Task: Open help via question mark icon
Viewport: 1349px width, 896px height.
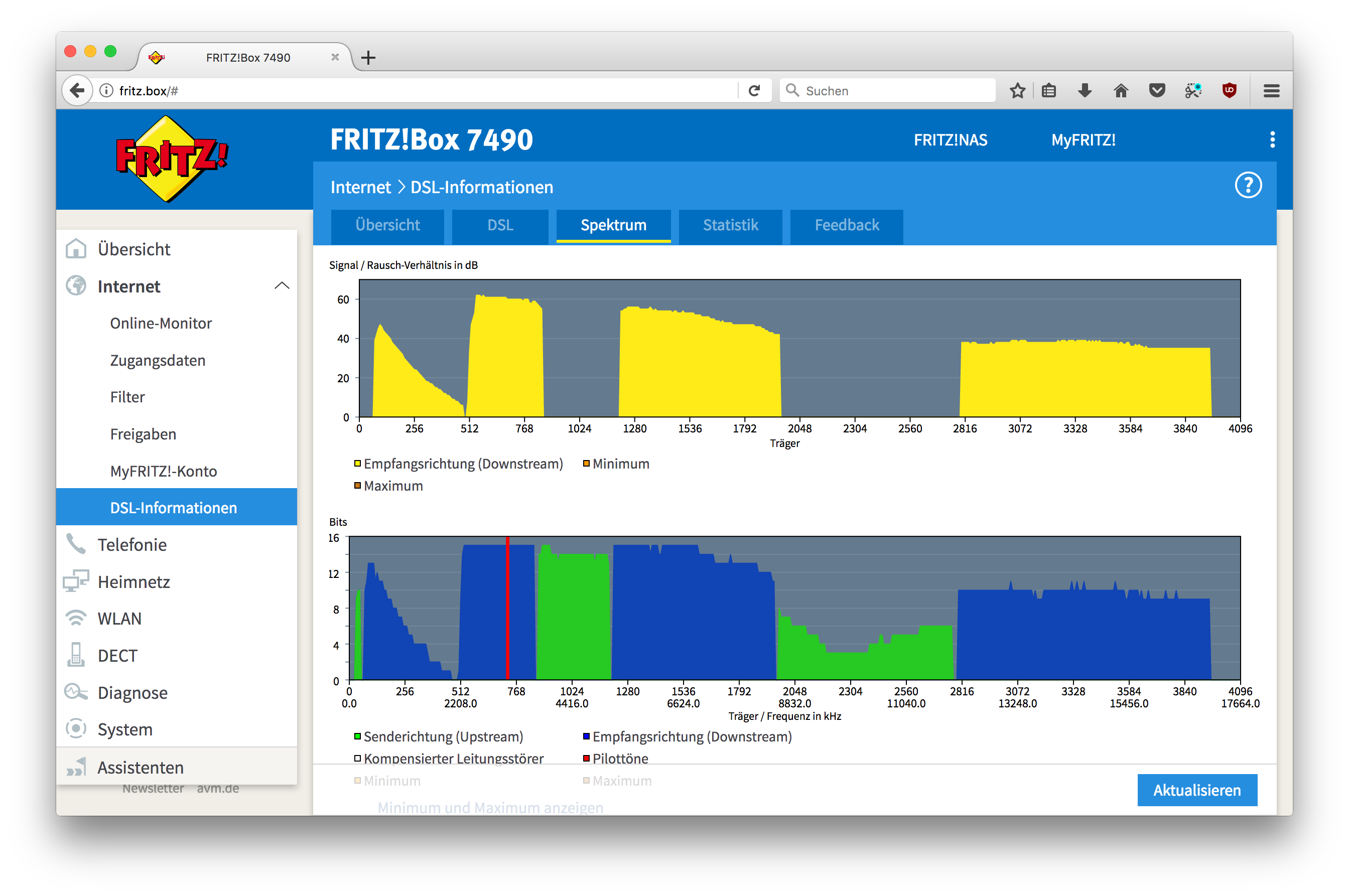Action: [1248, 185]
